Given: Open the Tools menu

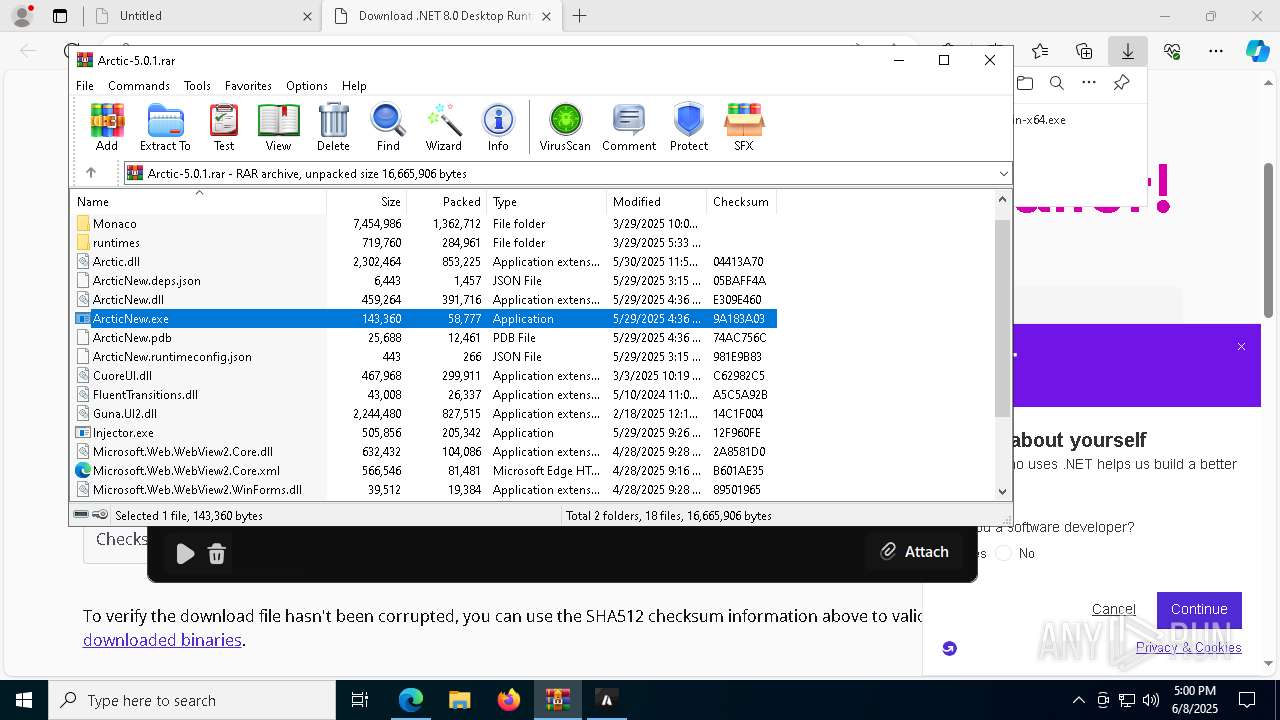Looking at the screenshot, I should [197, 86].
